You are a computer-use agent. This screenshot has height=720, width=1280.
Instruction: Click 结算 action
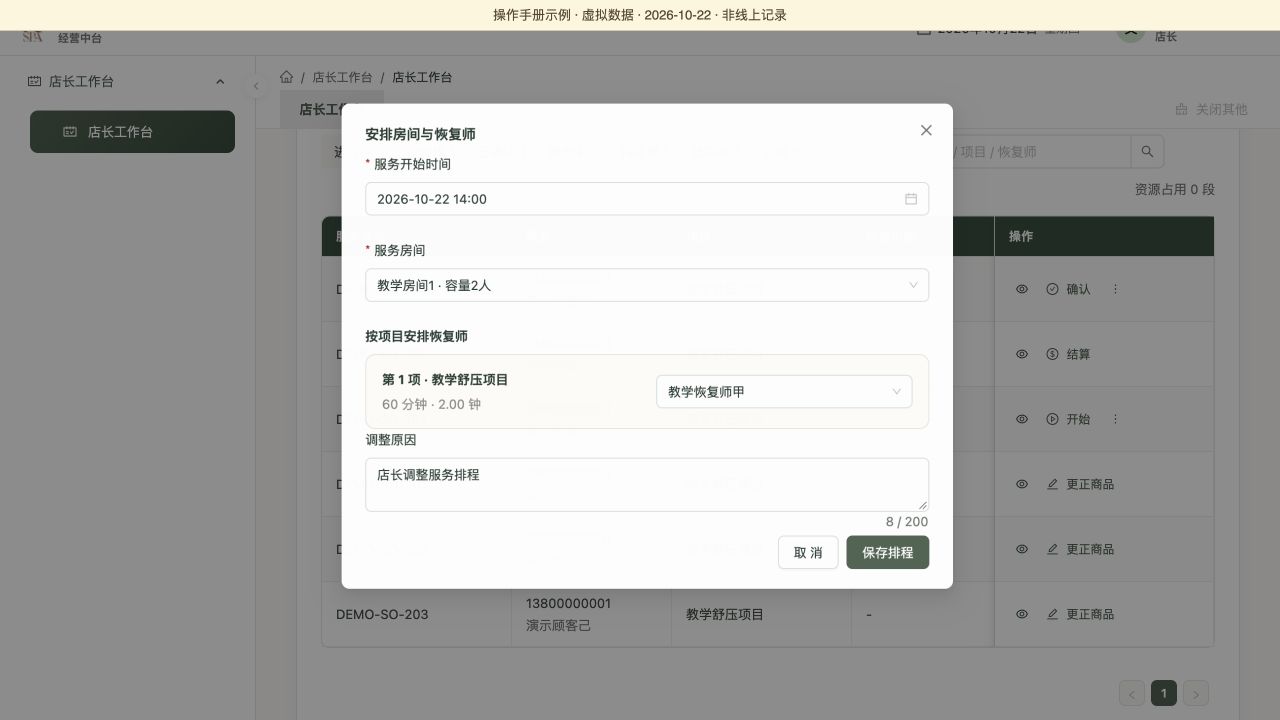coord(1068,354)
